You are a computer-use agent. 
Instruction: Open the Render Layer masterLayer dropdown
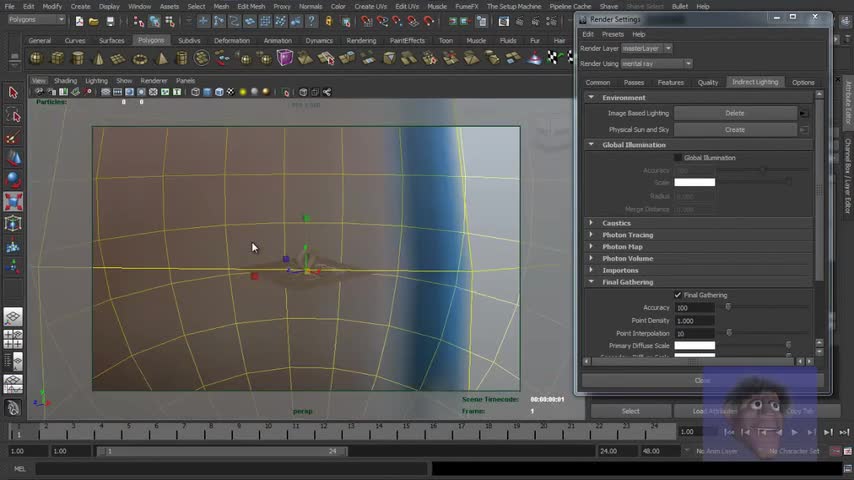click(x=646, y=48)
